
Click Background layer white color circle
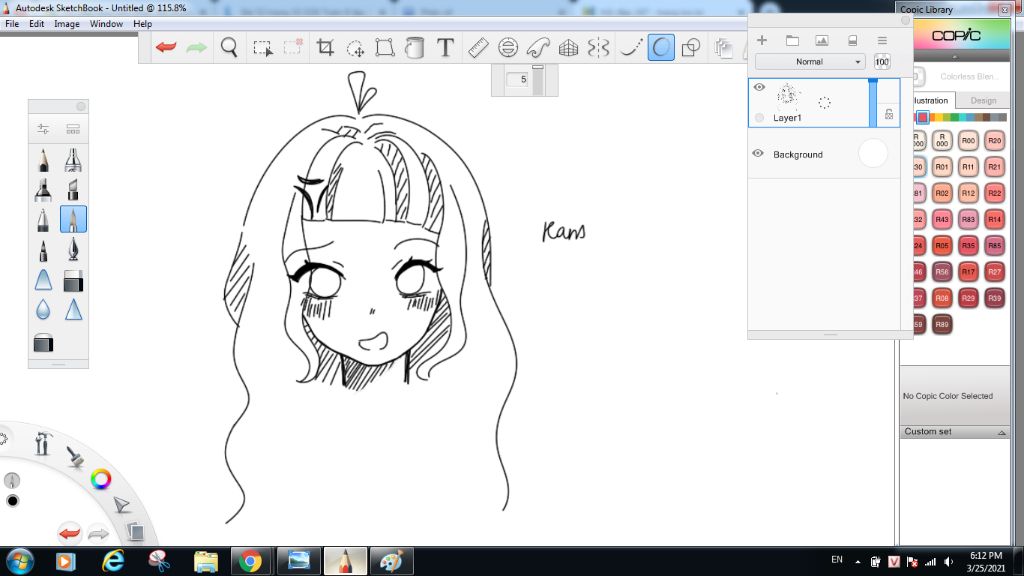click(x=873, y=153)
